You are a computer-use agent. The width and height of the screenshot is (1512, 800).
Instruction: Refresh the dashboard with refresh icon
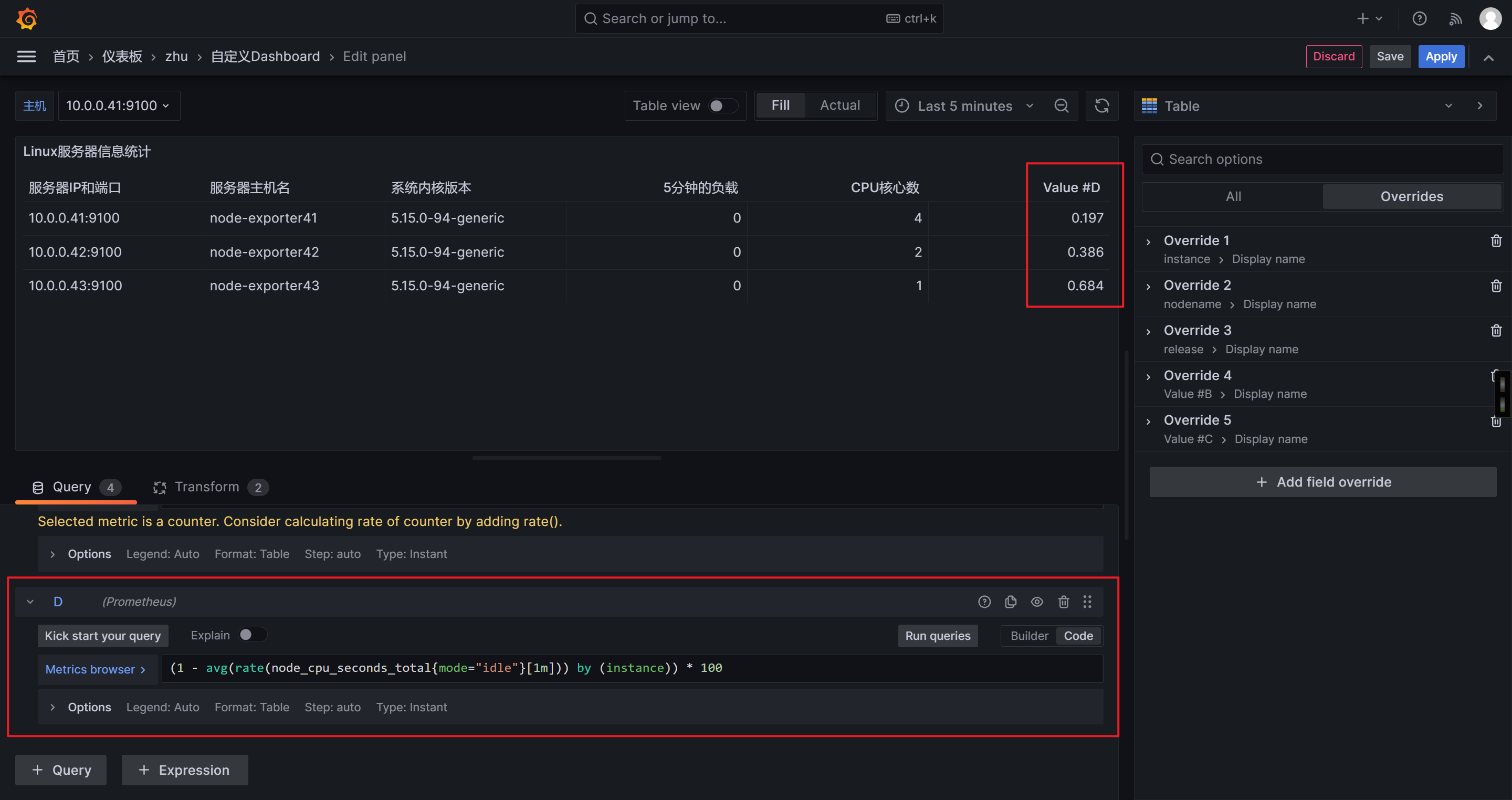[1102, 106]
